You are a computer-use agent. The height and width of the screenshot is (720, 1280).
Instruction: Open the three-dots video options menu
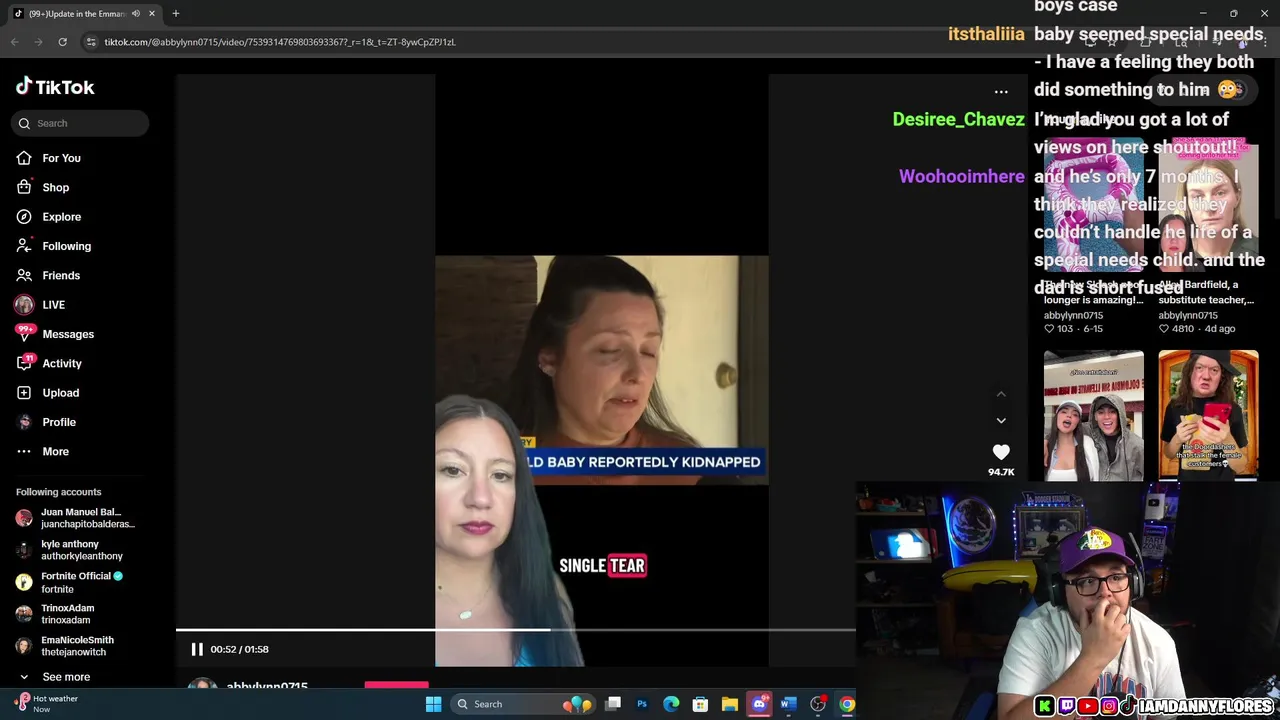pos(1001,92)
